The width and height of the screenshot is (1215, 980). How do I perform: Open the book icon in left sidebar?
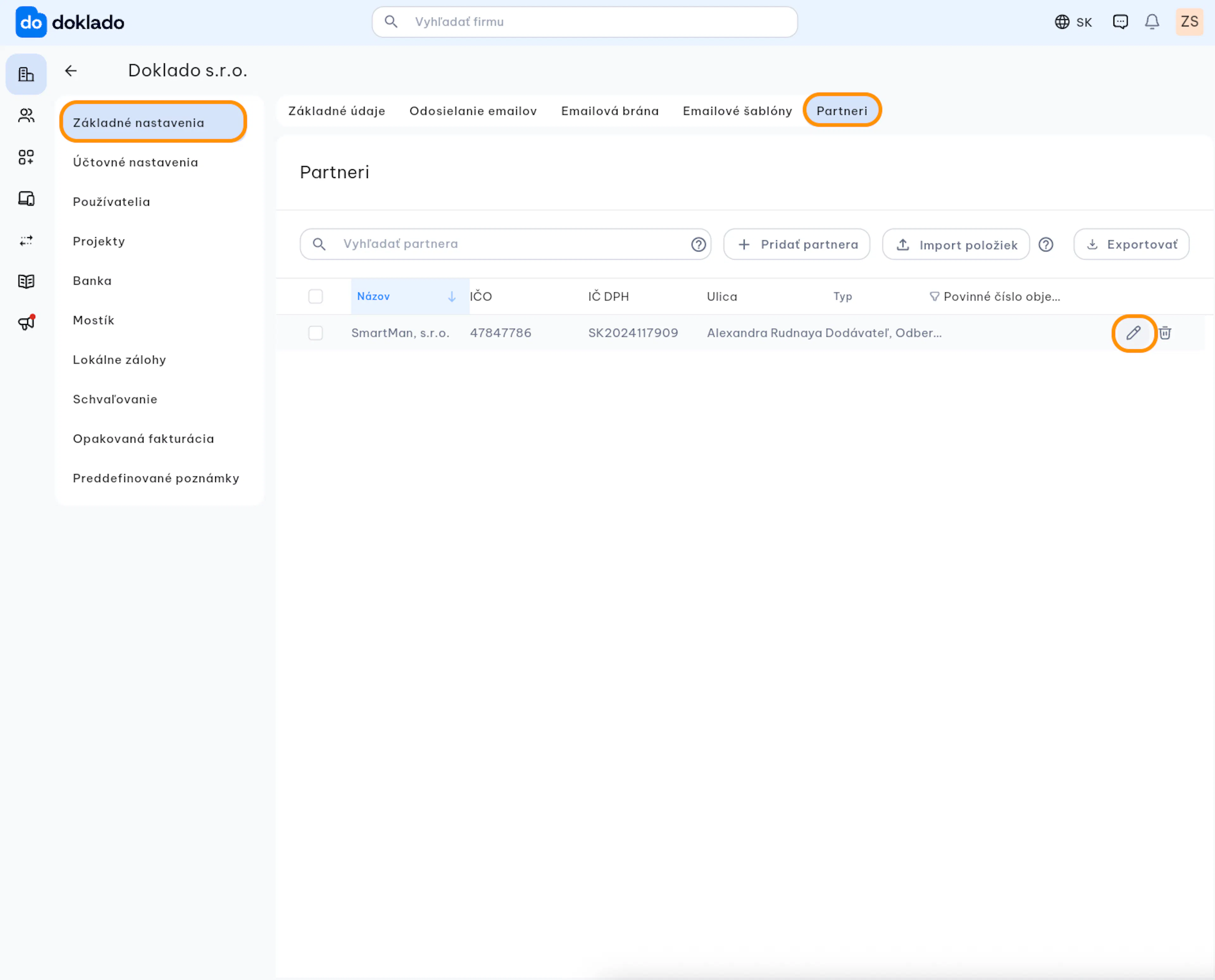tap(26, 281)
